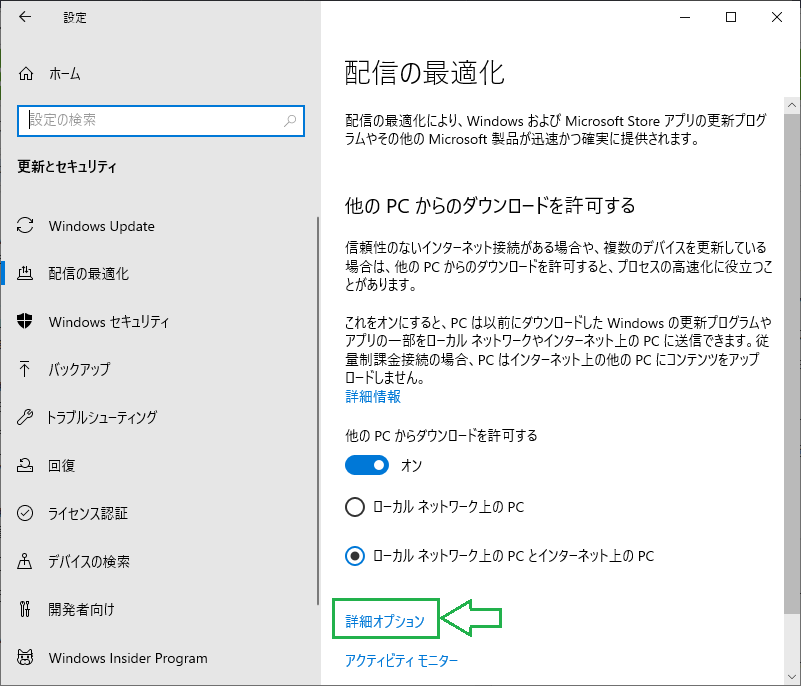Click the バックアップ up-arrow icon
This screenshot has height=686, width=801.
click(25, 369)
